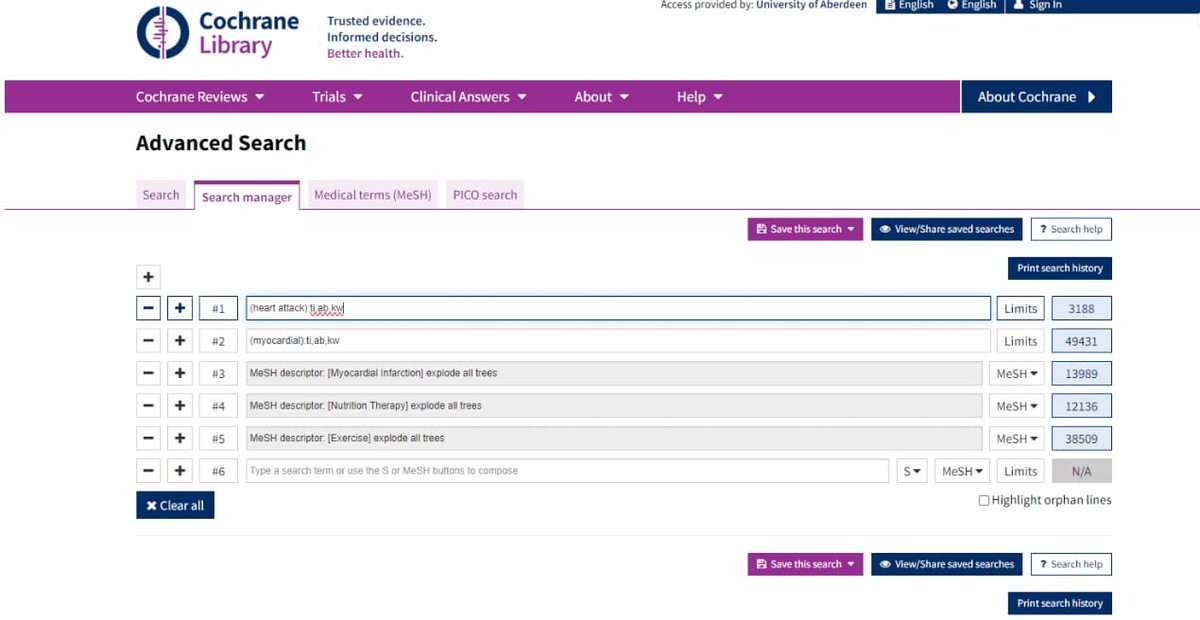
Task: Insert a line after #1 with plus button
Action: 180,309
